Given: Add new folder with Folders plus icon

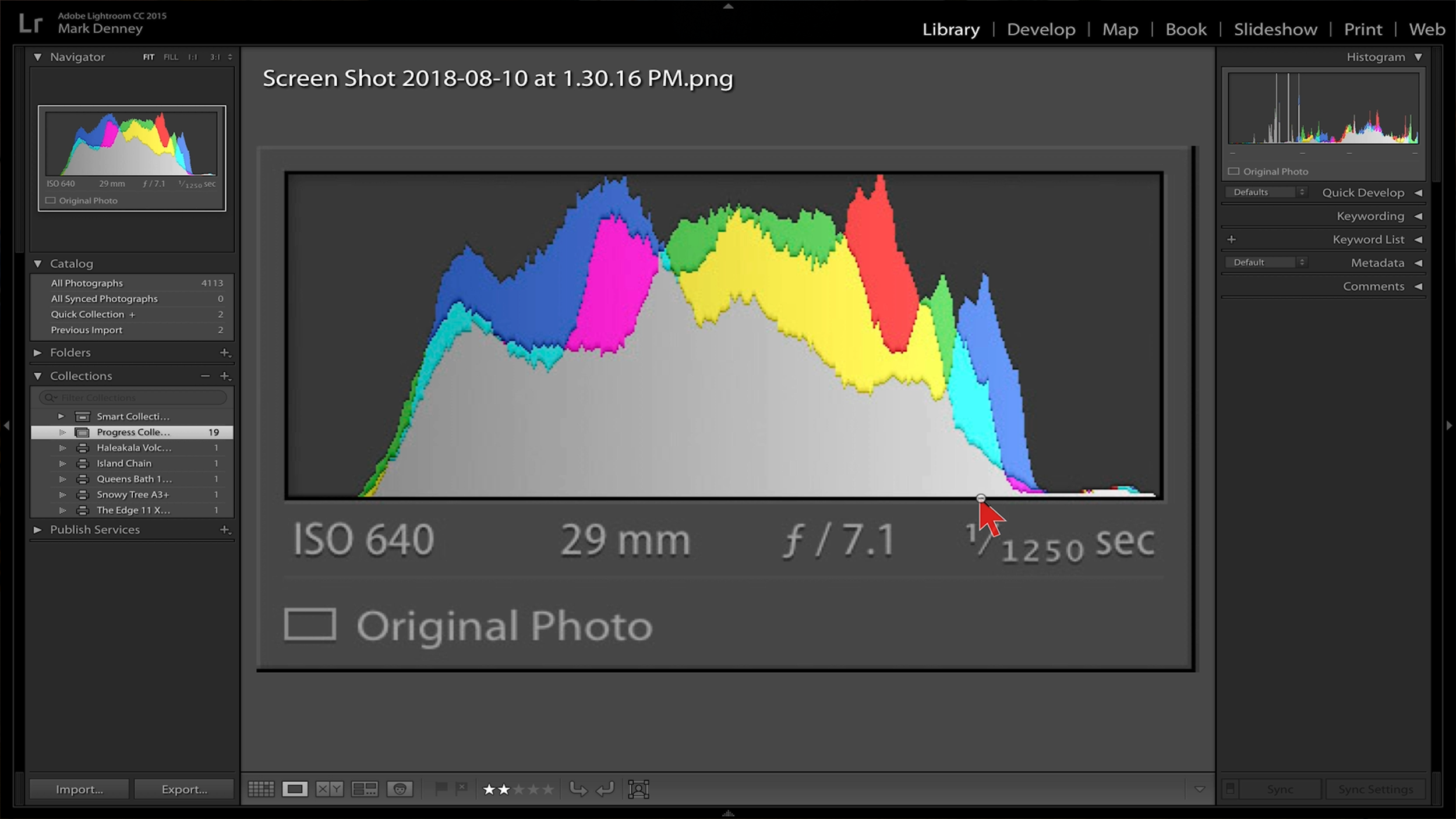Looking at the screenshot, I should pos(225,352).
